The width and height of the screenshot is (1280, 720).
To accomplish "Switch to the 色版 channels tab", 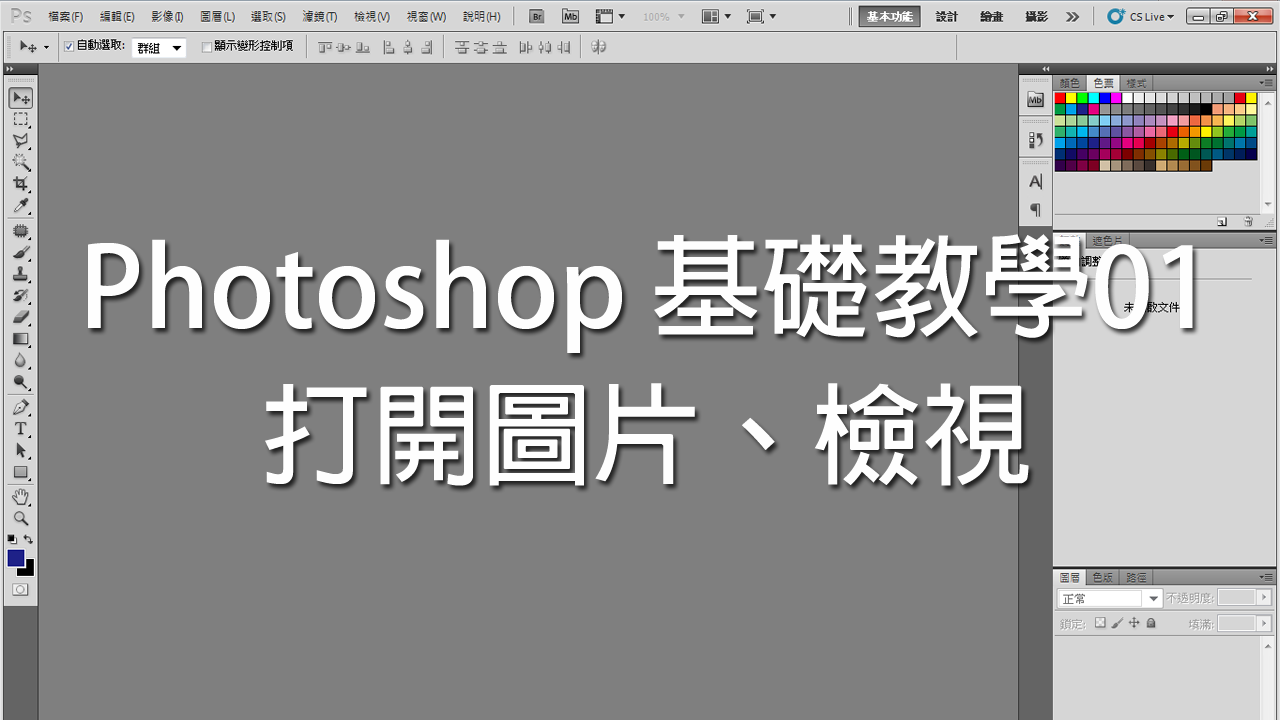I will tap(1103, 577).
